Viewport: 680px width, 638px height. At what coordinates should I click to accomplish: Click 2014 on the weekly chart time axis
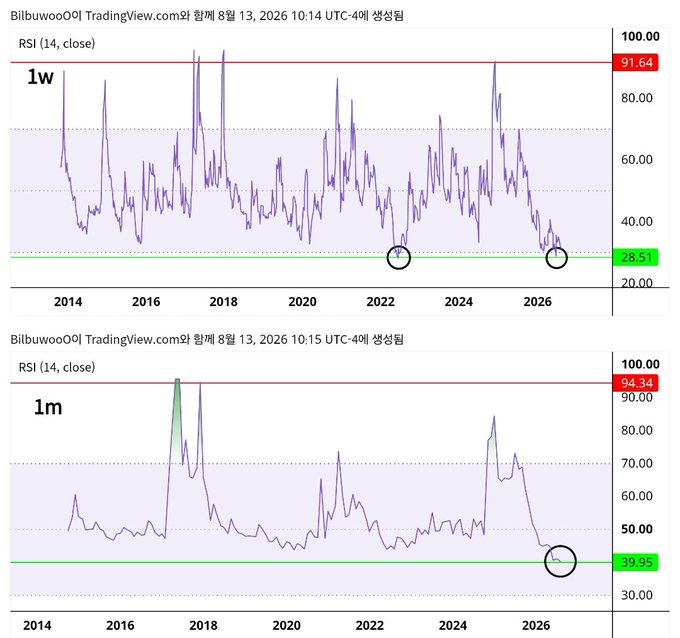click(68, 302)
